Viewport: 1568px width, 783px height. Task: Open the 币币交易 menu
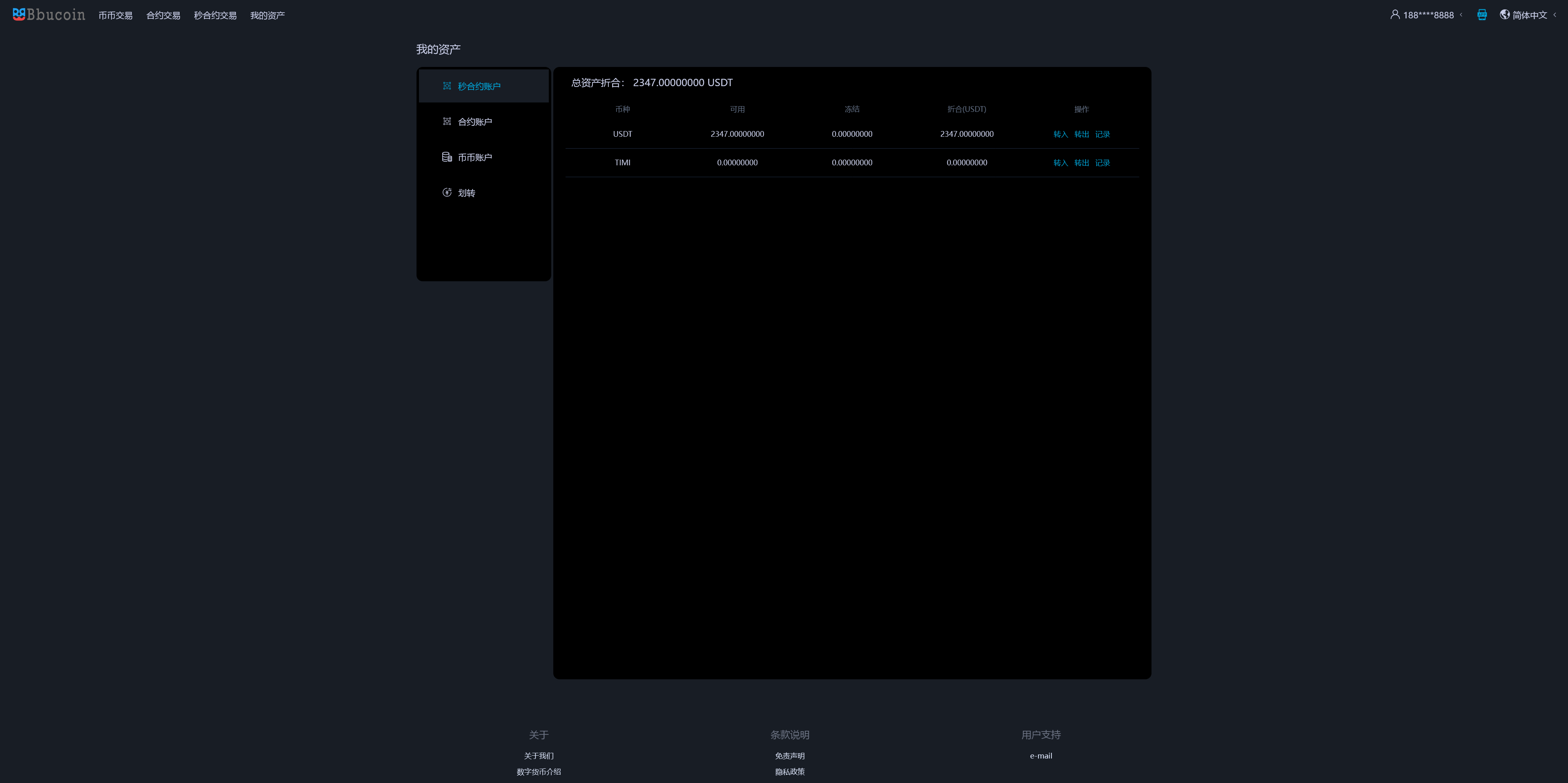116,15
